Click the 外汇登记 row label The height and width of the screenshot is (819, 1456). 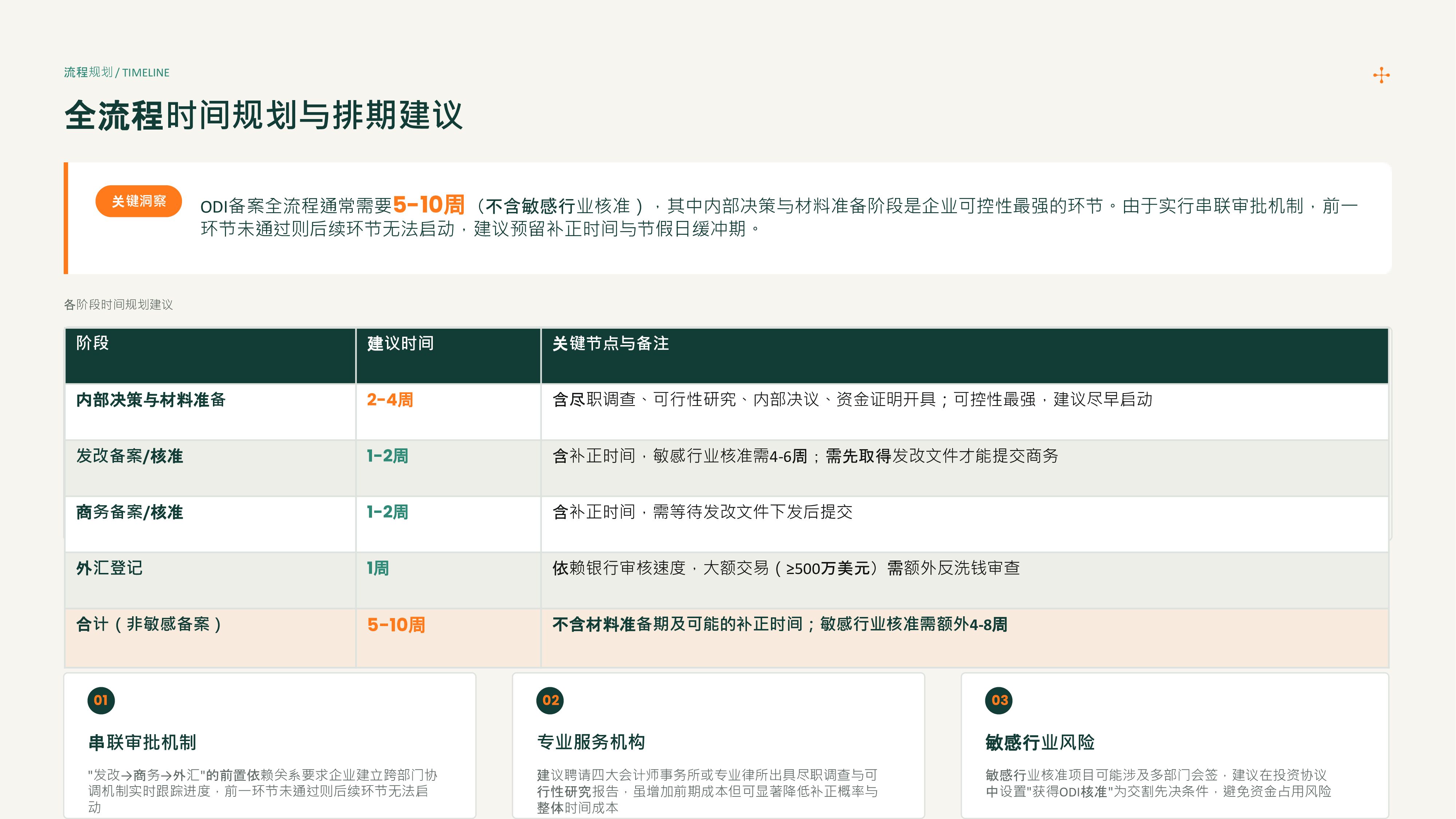[x=110, y=568]
